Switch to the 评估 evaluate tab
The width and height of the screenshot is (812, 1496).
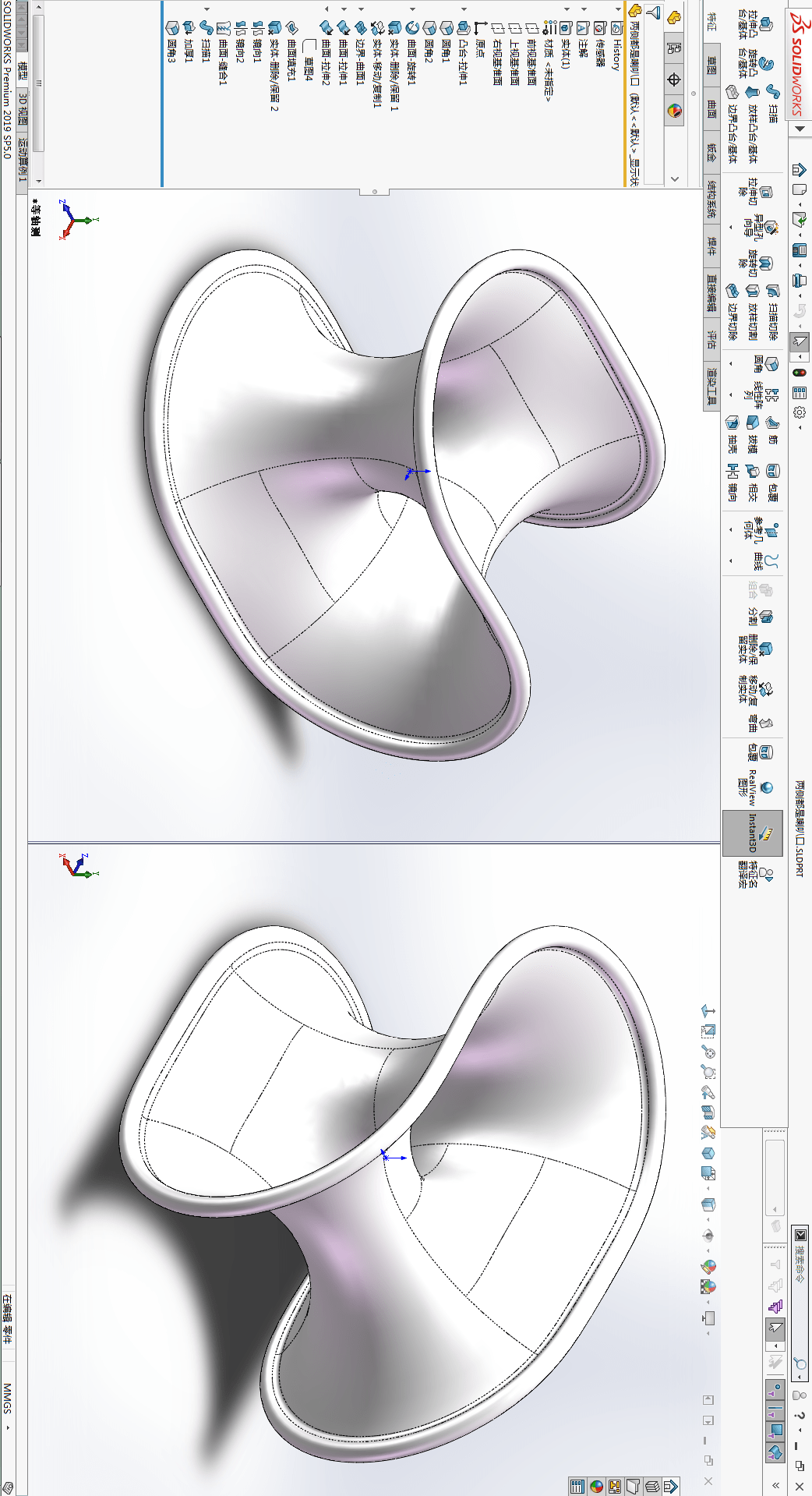coord(711,339)
